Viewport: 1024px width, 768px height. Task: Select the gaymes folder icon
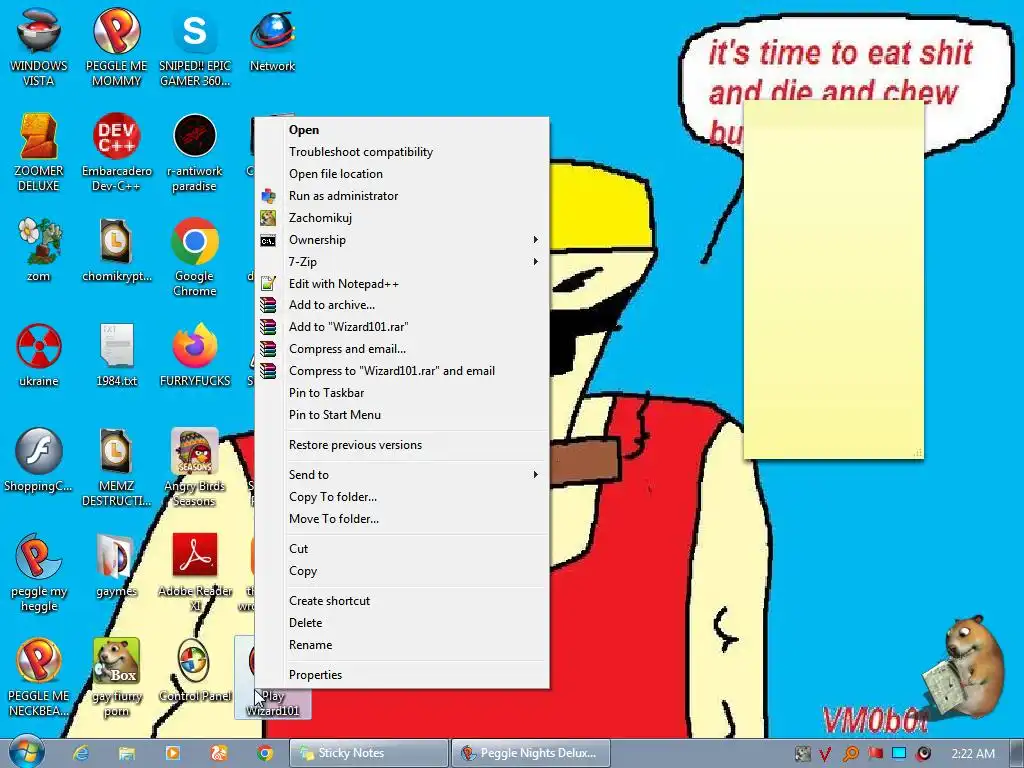click(116, 566)
